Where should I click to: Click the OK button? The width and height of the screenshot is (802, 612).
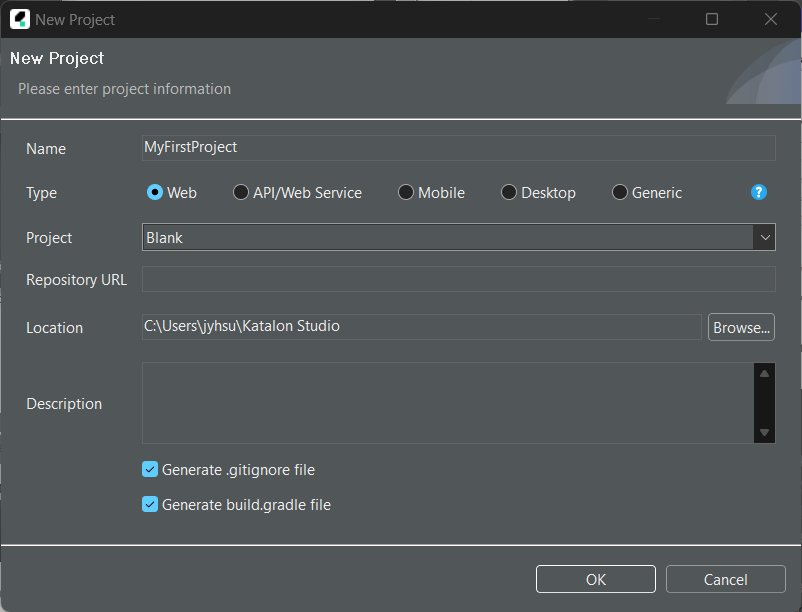[596, 579]
